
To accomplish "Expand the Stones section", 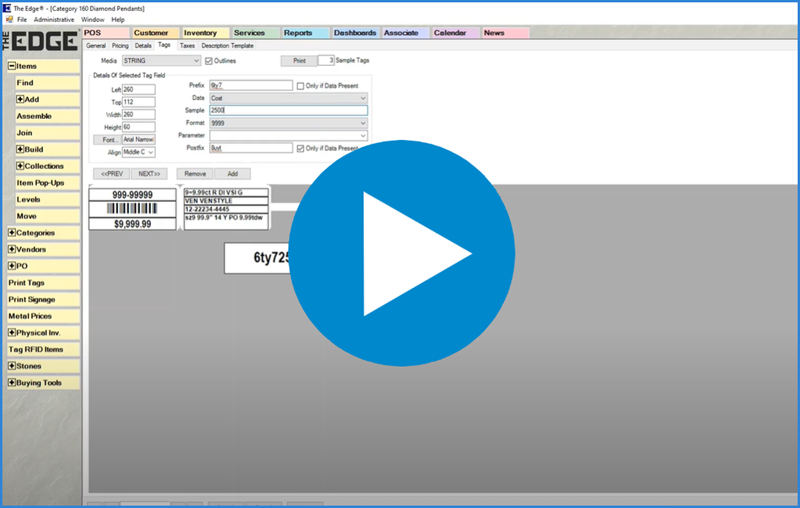I will [x=12, y=366].
